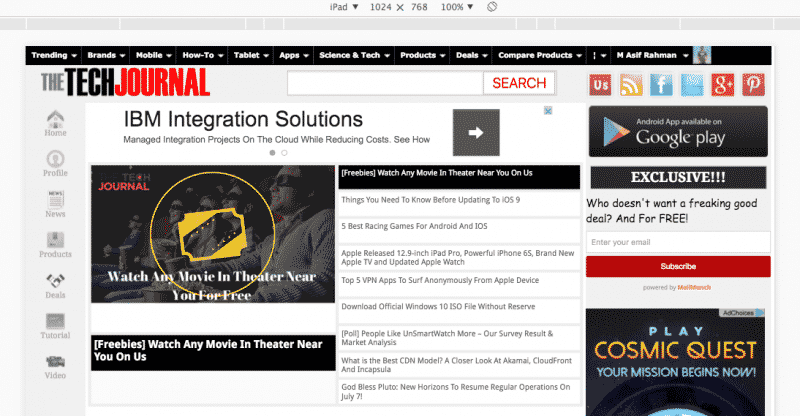Viewport: 800px width, 416px height.
Task: Select second ad carousel dot
Action: tap(284, 153)
